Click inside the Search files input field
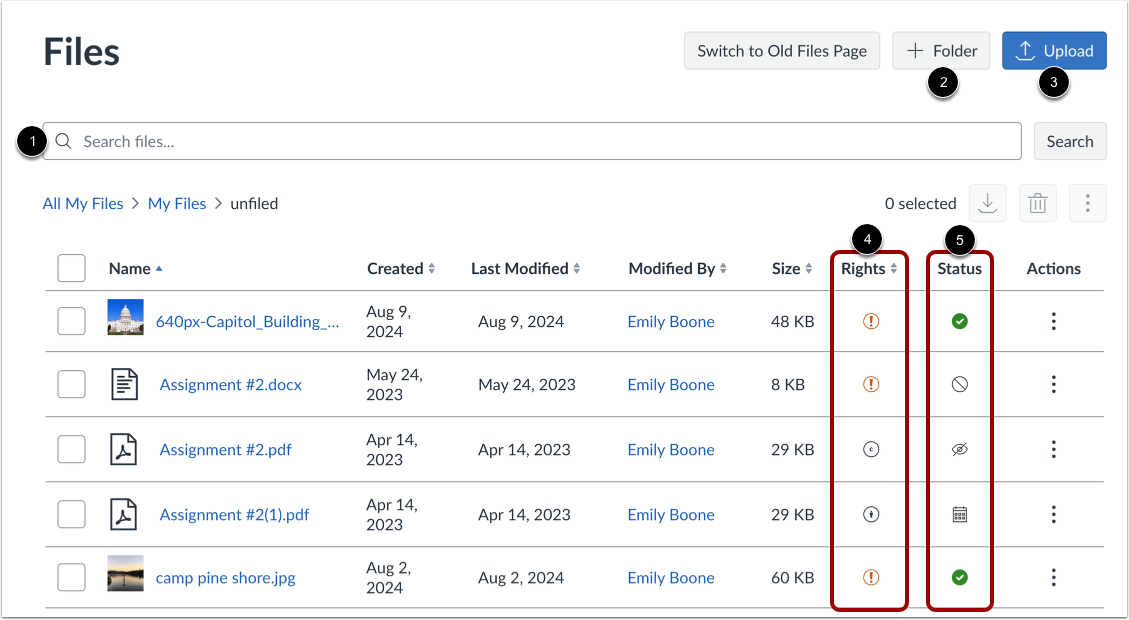This screenshot has width=1129, height=620. click(400, 140)
